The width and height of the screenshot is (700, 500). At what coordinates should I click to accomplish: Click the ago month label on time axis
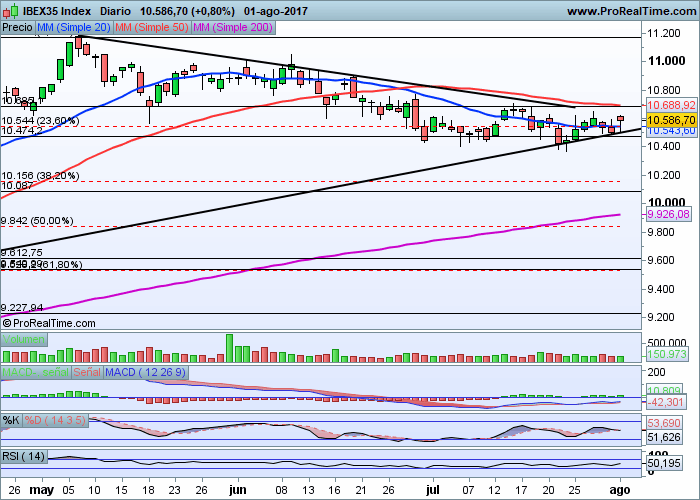pyautogui.click(x=620, y=490)
